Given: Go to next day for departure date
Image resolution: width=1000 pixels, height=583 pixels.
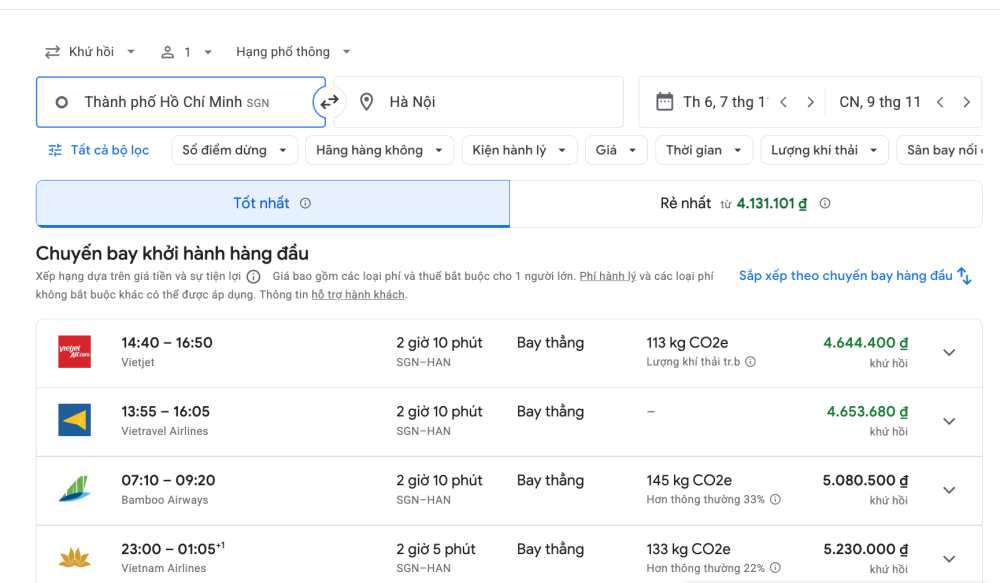Looking at the screenshot, I should (x=810, y=102).
